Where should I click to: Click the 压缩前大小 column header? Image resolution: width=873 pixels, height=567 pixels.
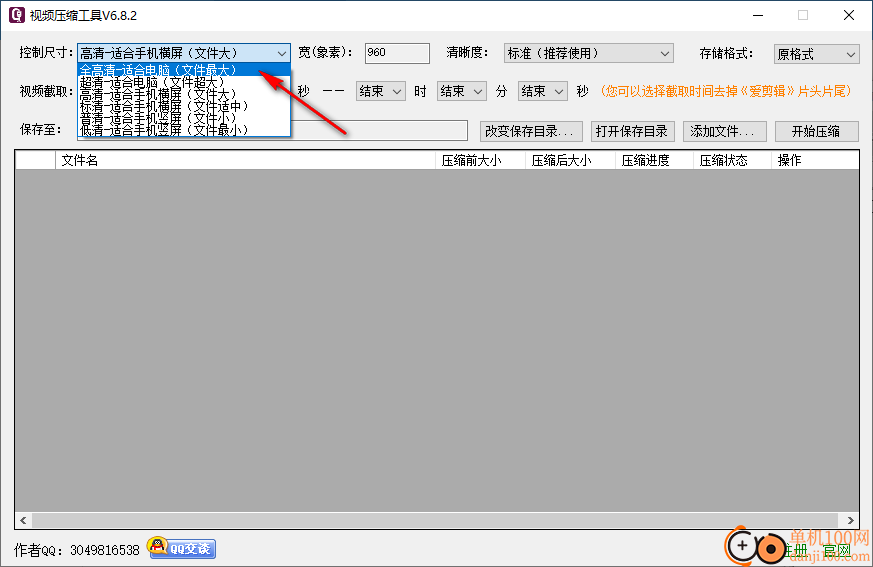[480, 160]
